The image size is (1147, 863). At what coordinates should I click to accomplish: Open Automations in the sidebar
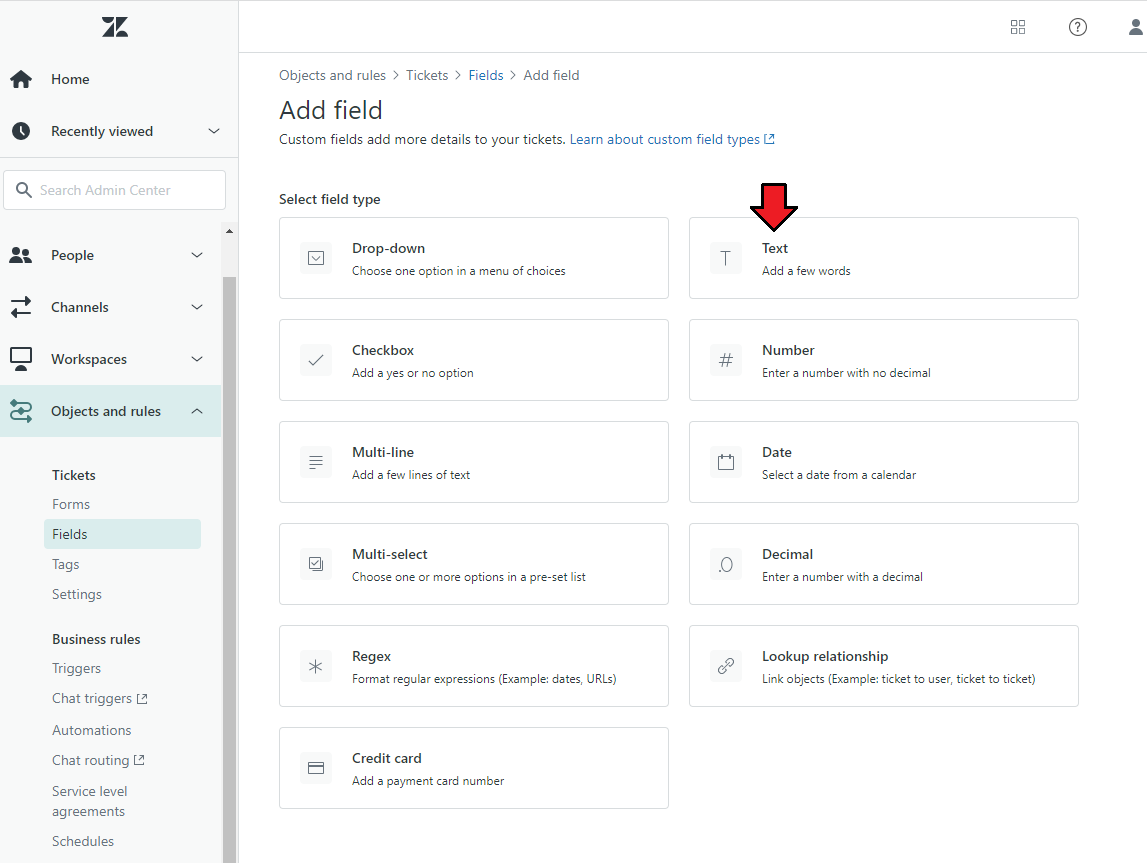[x=91, y=730]
